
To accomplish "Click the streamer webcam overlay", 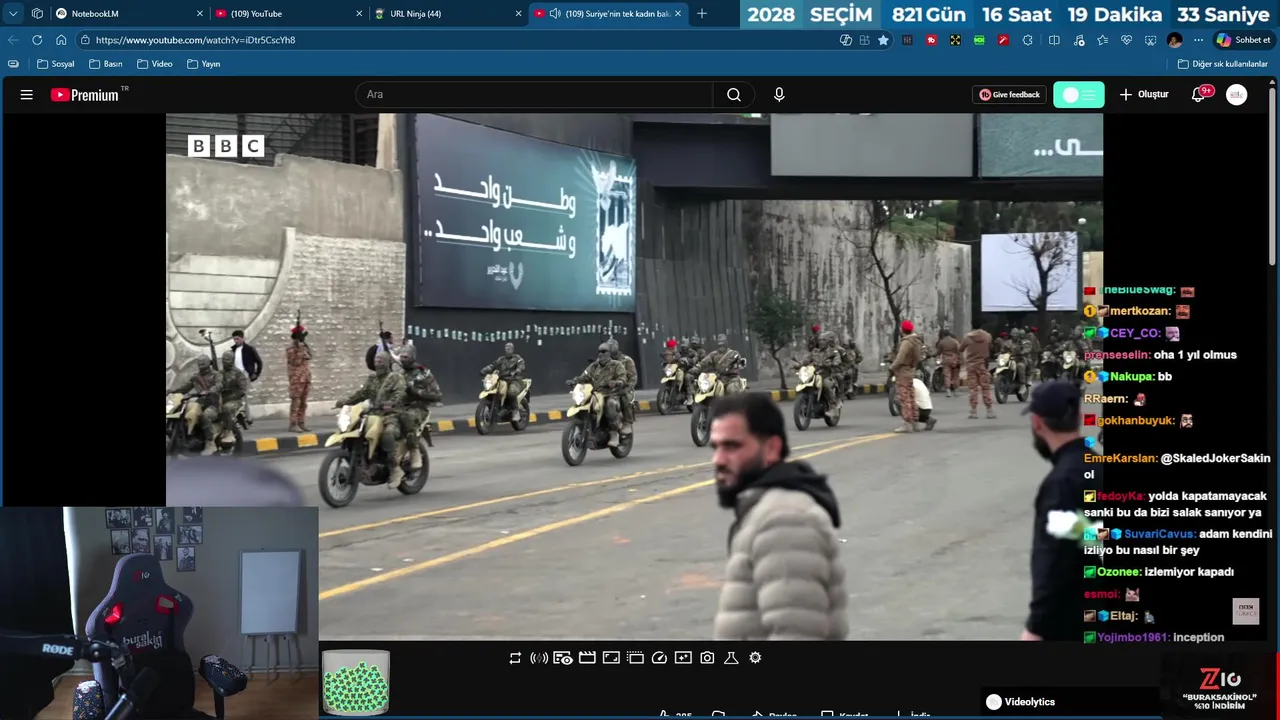I will [160, 613].
